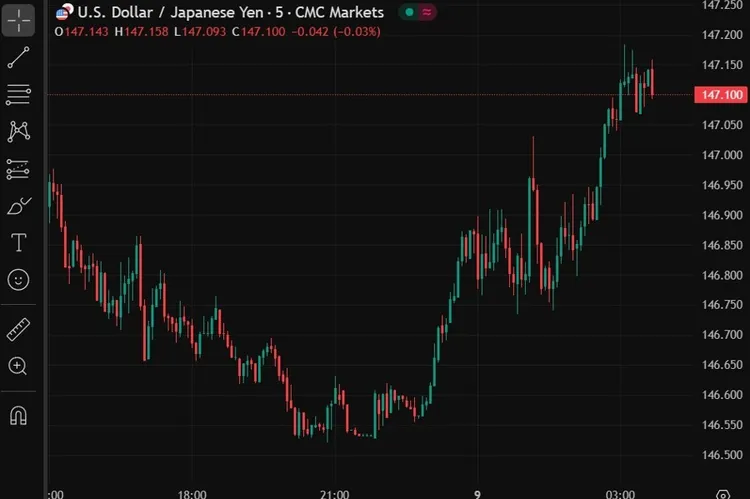This screenshot has width=750, height=499.
Task: Open the Fibonacci retracement tool
Action: (x=18, y=94)
